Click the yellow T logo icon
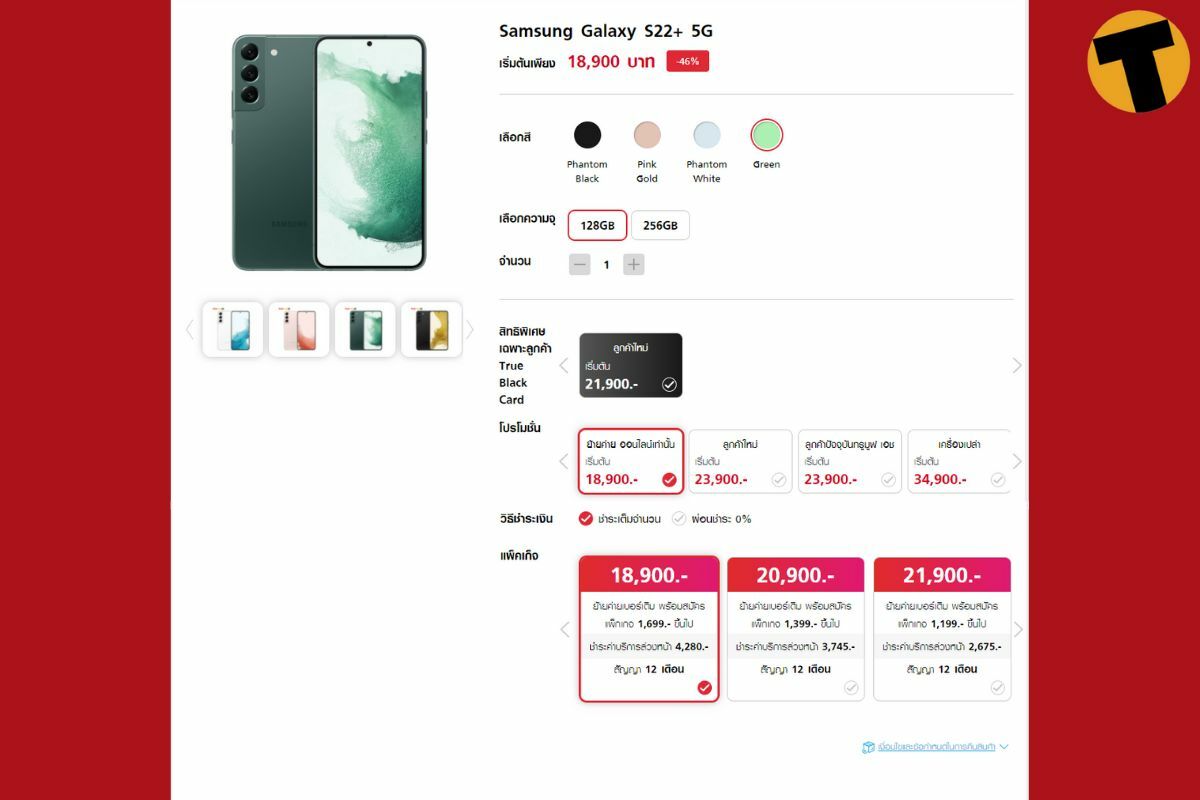This screenshot has height=800, width=1200. [1138, 61]
